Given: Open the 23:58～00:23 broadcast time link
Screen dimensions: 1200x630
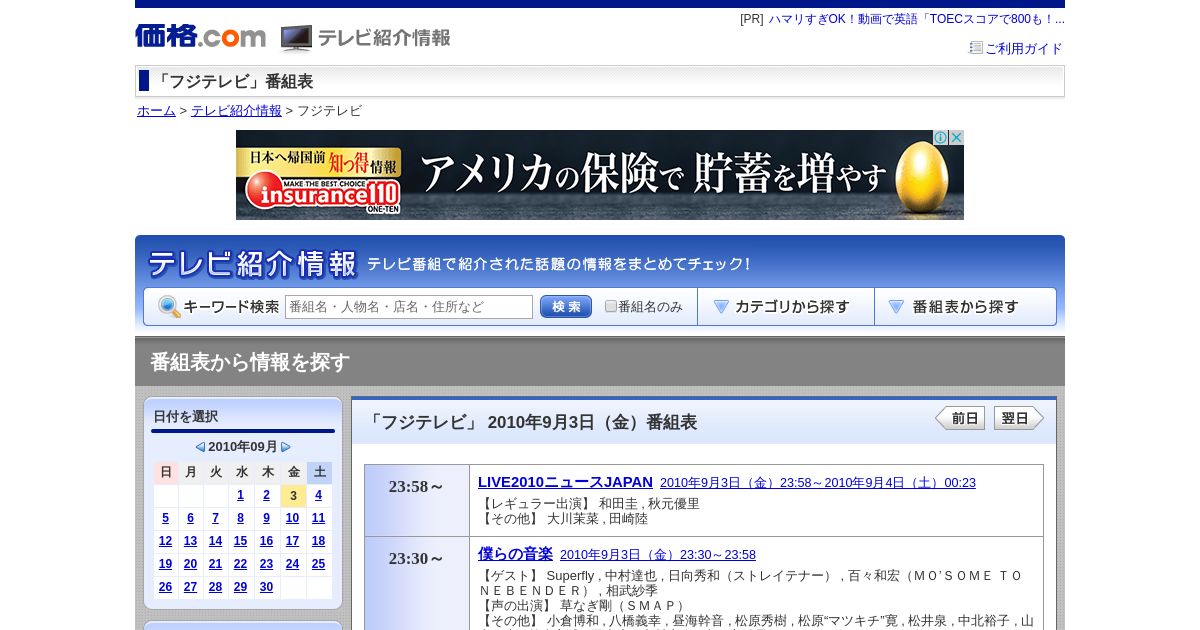Looking at the screenshot, I should (x=818, y=483).
